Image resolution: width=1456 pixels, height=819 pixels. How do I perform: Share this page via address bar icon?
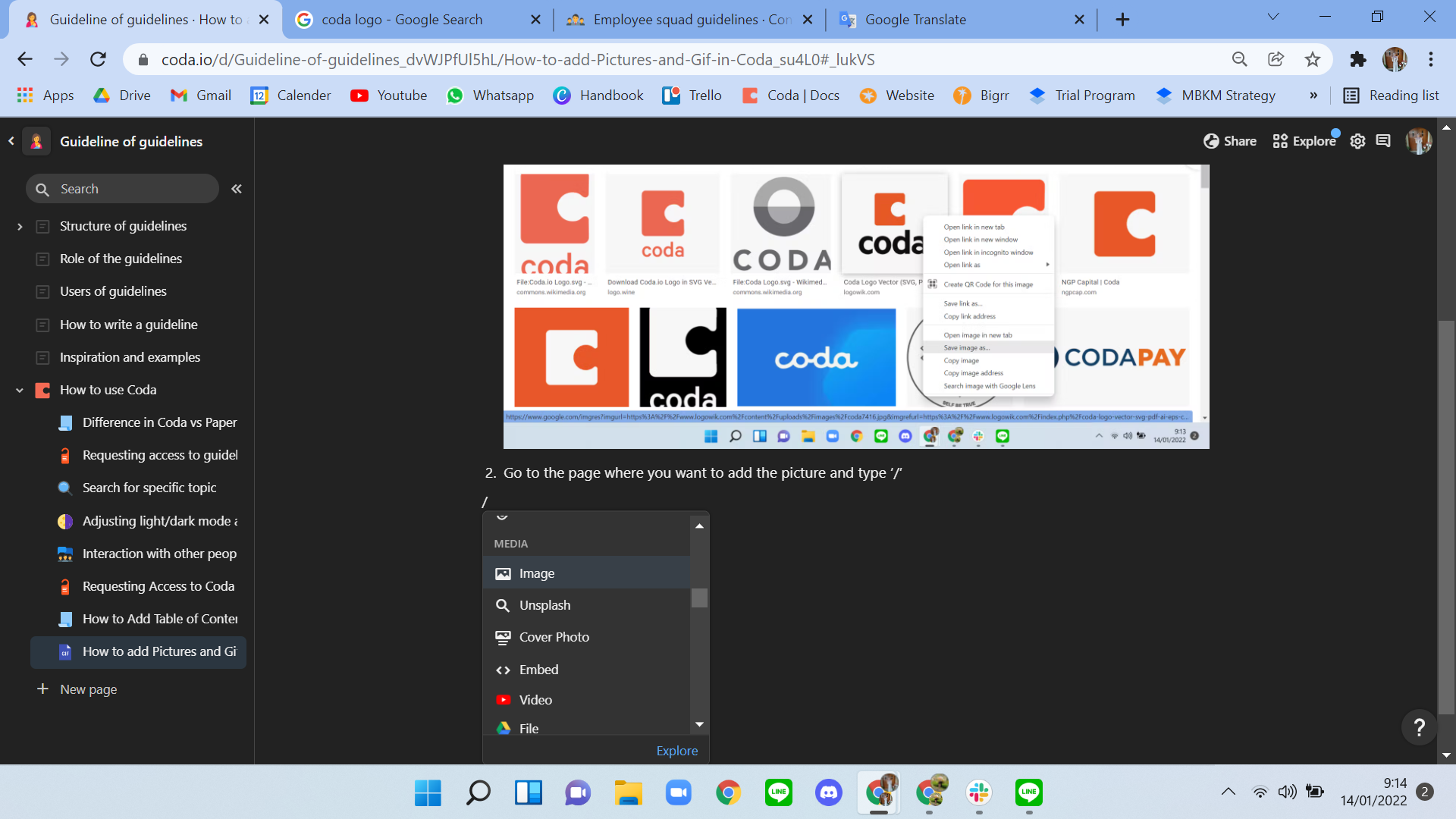click(1276, 59)
